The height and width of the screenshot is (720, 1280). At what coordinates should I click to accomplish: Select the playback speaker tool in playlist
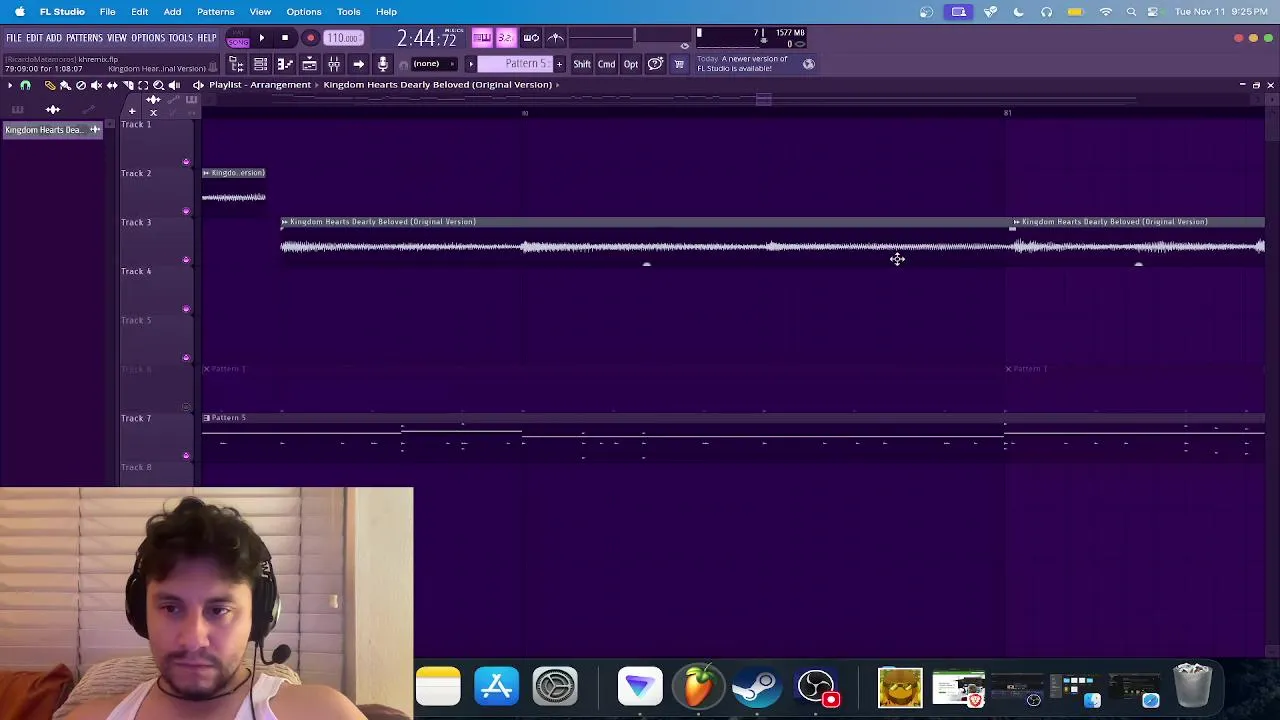pos(174,85)
